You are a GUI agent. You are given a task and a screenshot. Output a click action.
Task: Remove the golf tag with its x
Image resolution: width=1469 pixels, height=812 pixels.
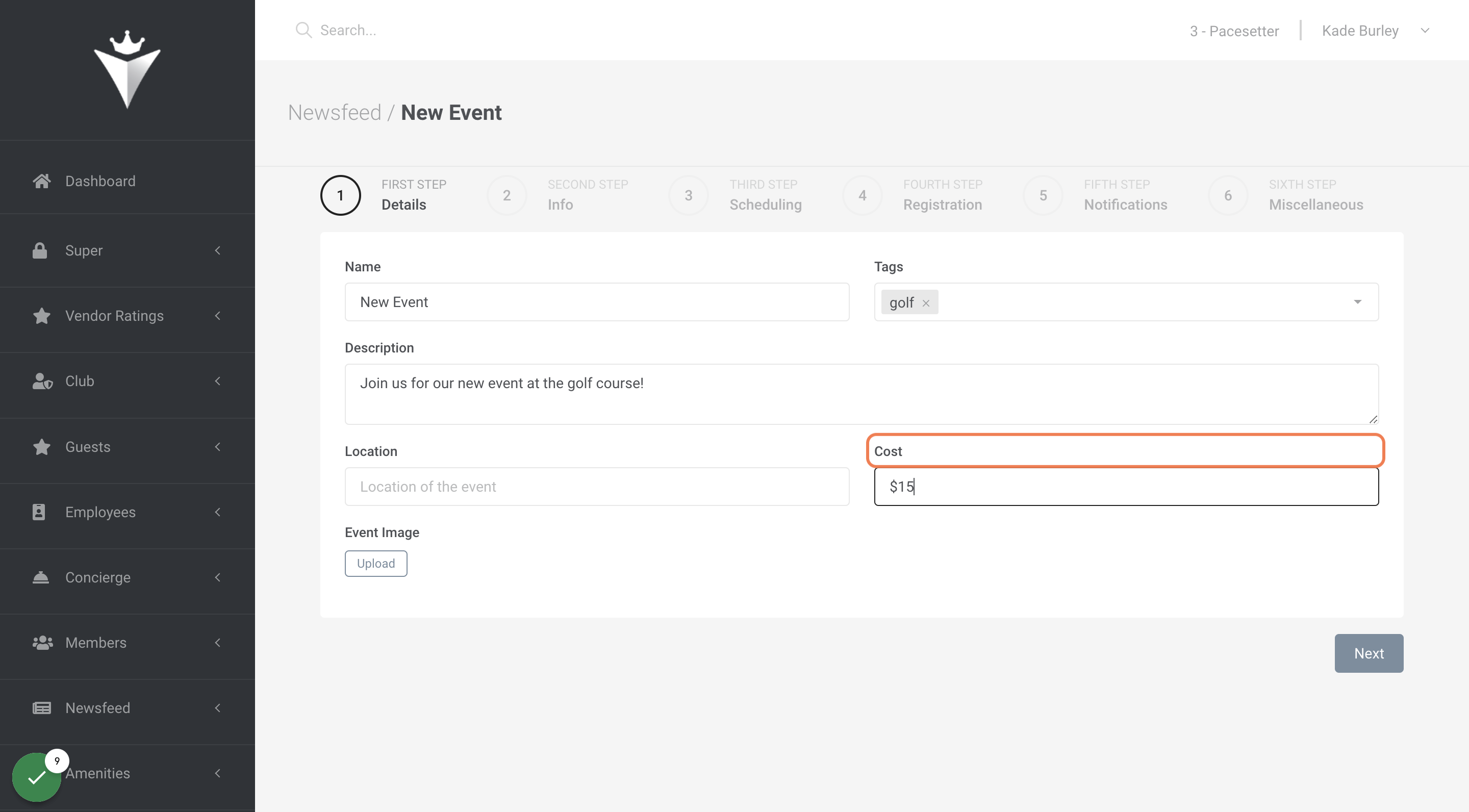(x=926, y=303)
